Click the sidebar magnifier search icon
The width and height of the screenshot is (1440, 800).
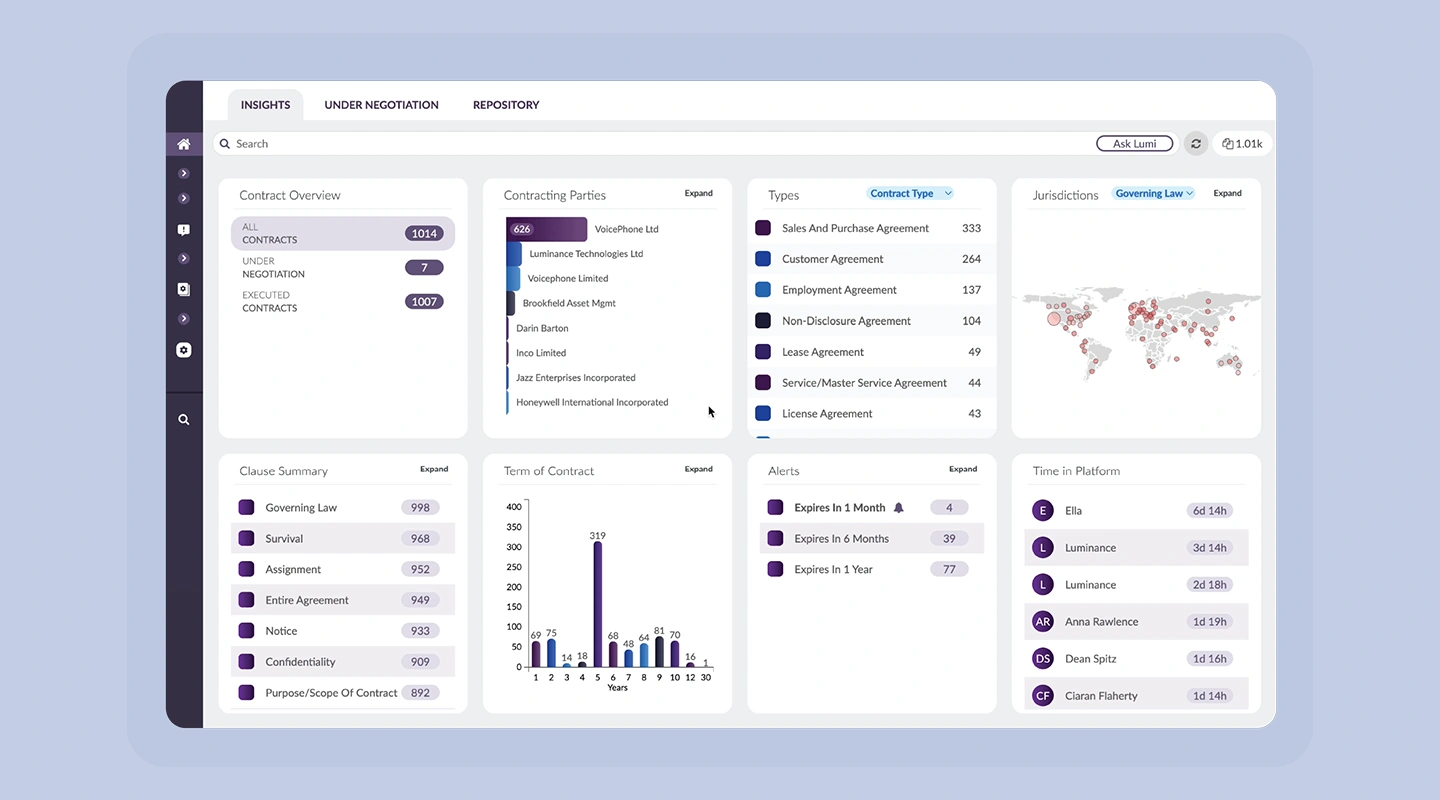(184, 420)
